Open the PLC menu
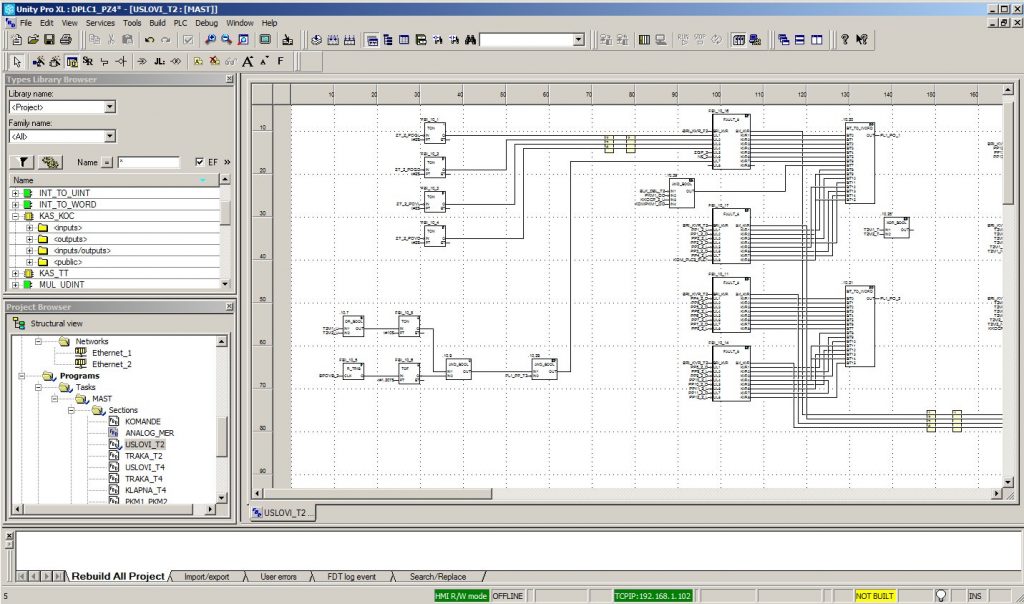 (x=182, y=22)
